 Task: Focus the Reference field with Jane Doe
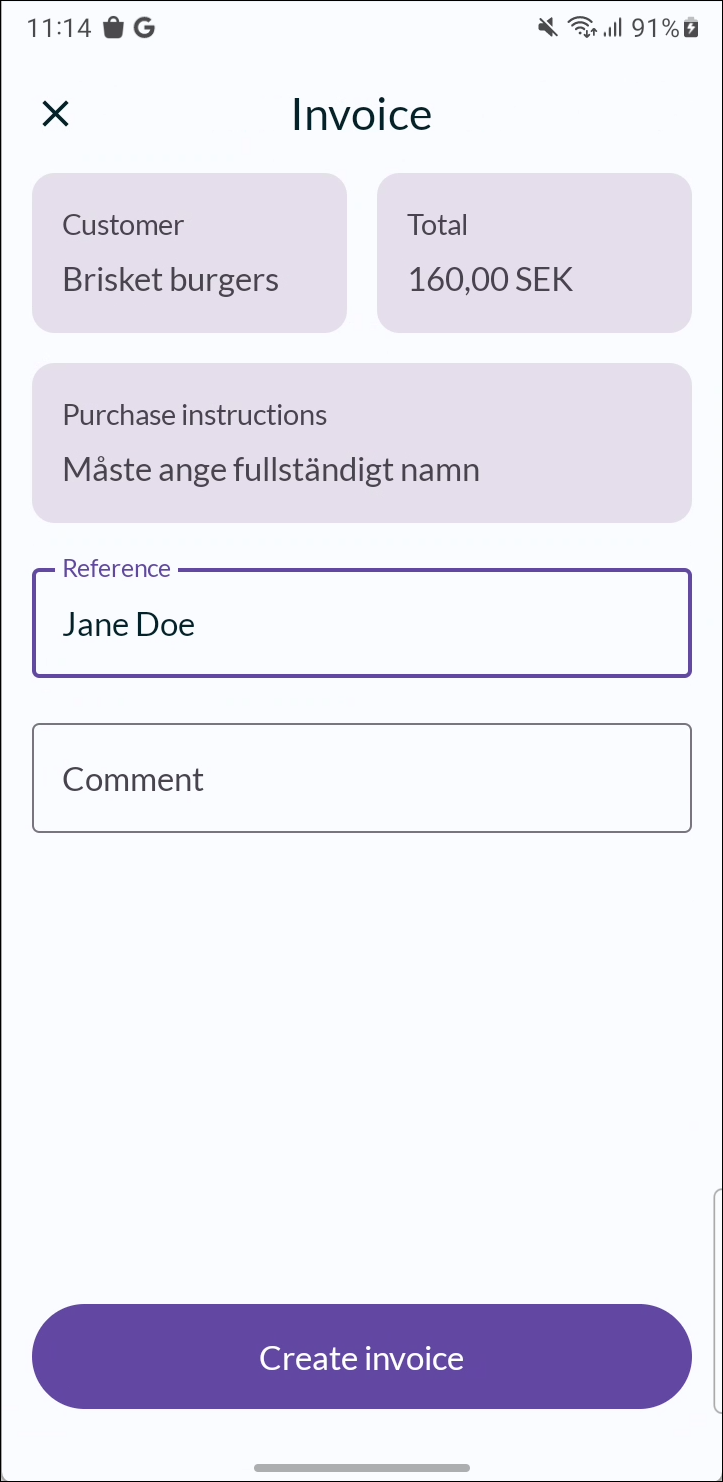(x=362, y=623)
